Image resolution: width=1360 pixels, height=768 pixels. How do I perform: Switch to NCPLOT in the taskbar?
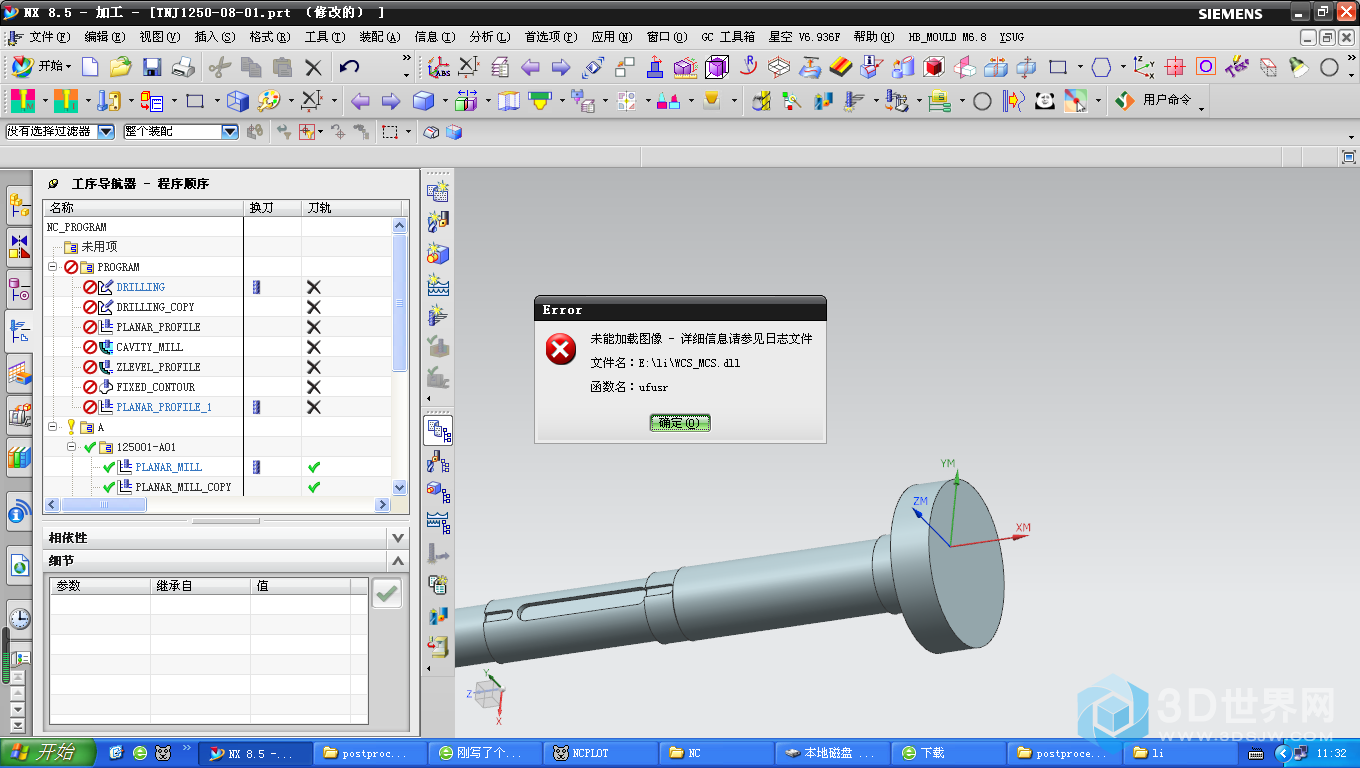pos(600,753)
